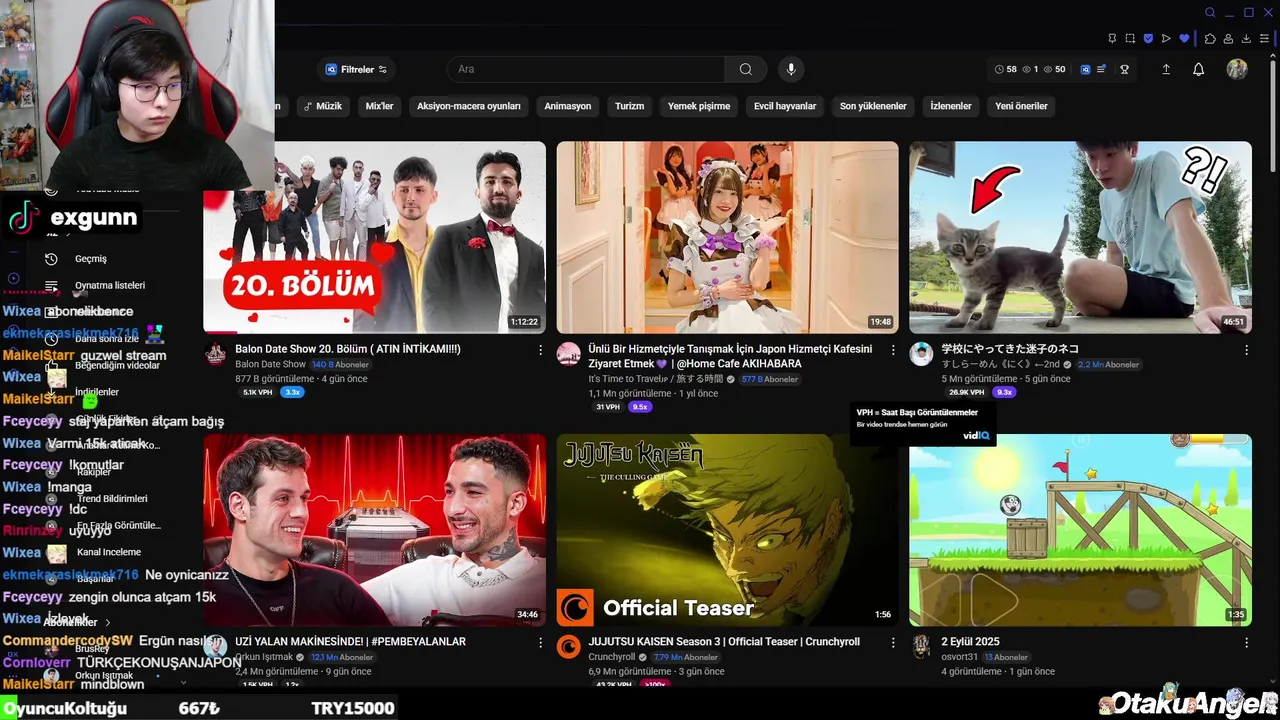Open the Crunchyroll channel name link
This screenshot has width=1280, height=720.
pyautogui.click(x=612, y=657)
